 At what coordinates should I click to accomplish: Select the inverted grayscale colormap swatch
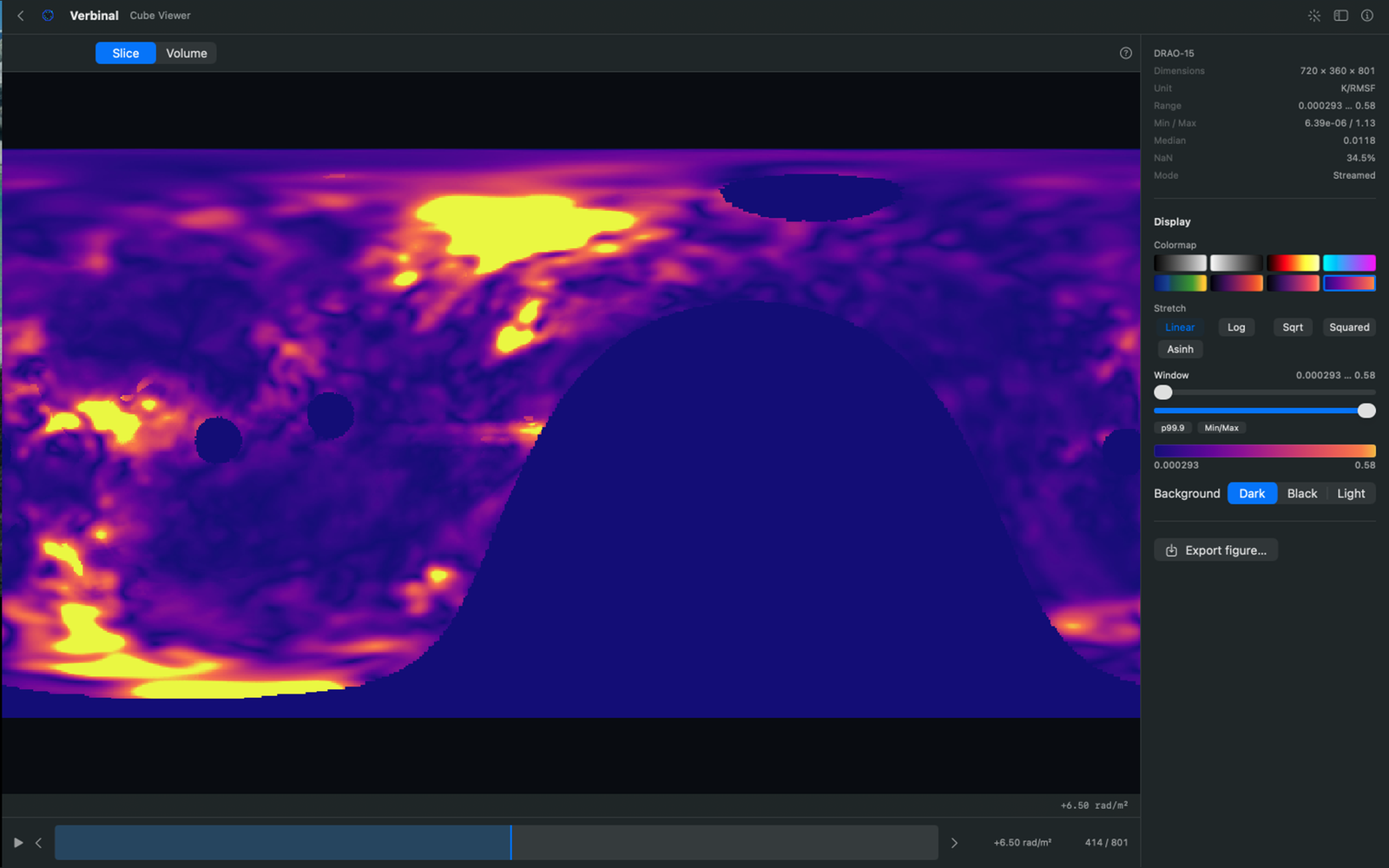tap(1236, 263)
